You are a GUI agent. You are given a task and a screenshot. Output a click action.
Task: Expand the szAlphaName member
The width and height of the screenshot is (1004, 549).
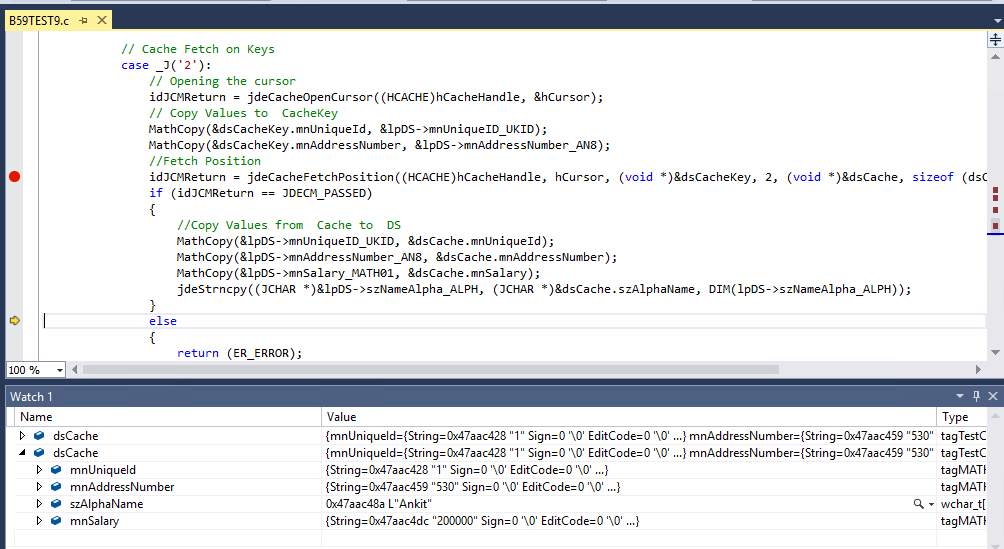(39, 504)
